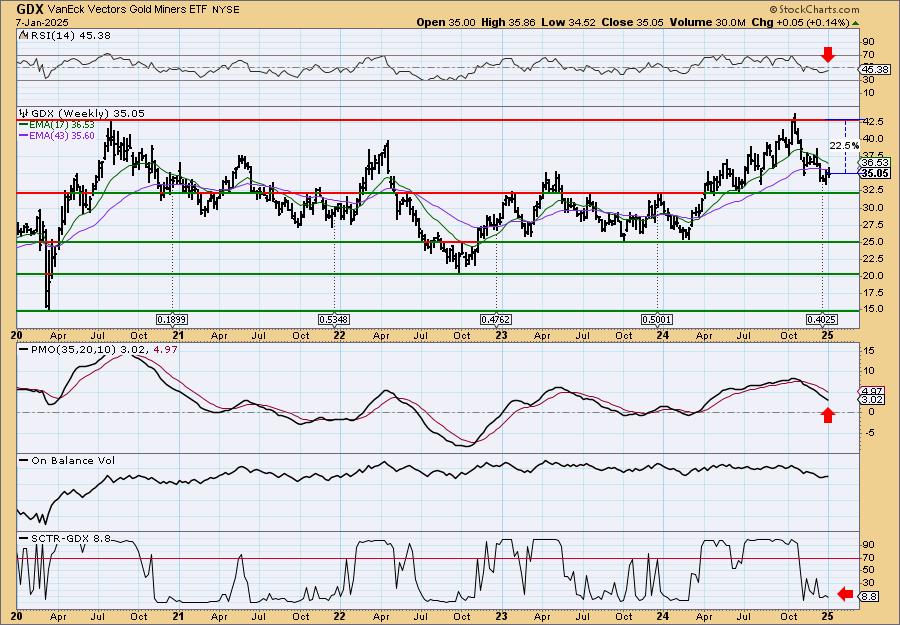Click the RSI(14) 45.38 legend label
This screenshot has height=625, width=900.
click(69, 36)
